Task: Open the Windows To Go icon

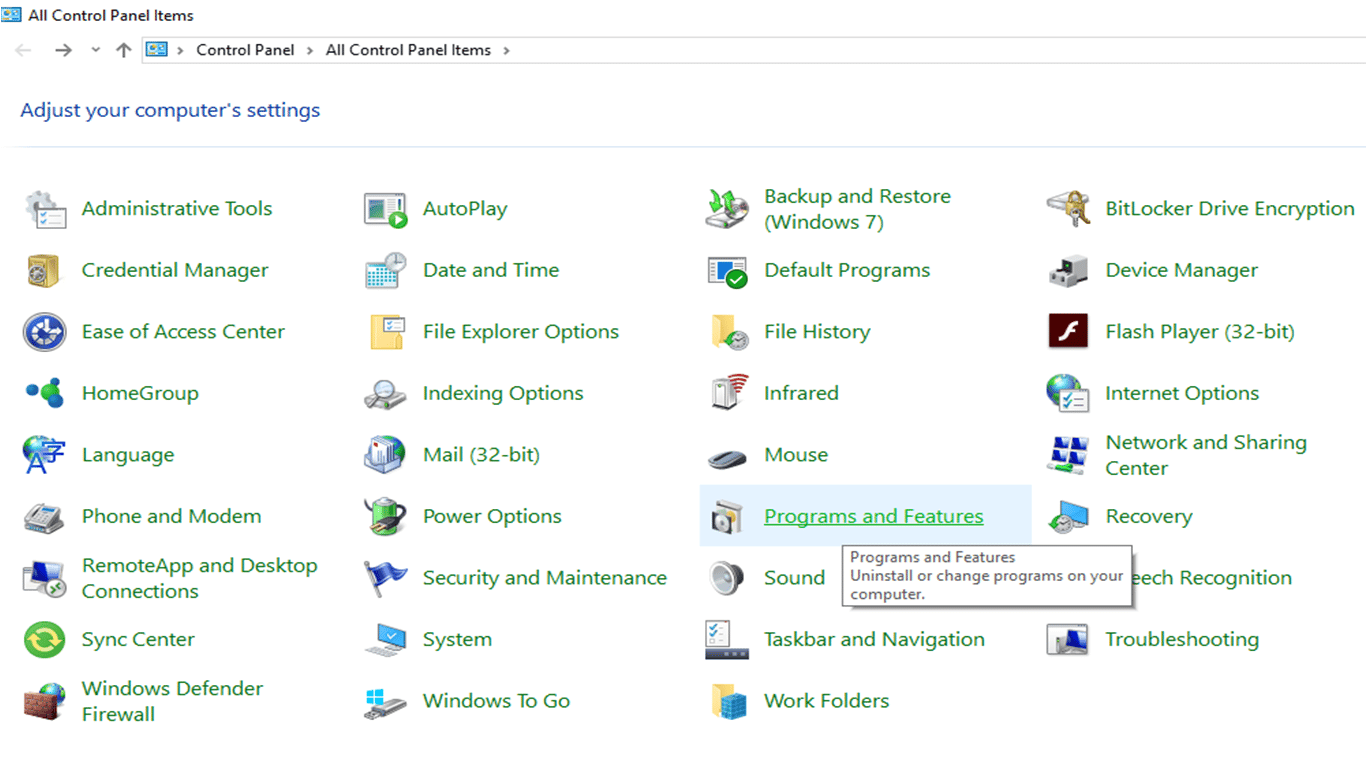Action: click(385, 702)
